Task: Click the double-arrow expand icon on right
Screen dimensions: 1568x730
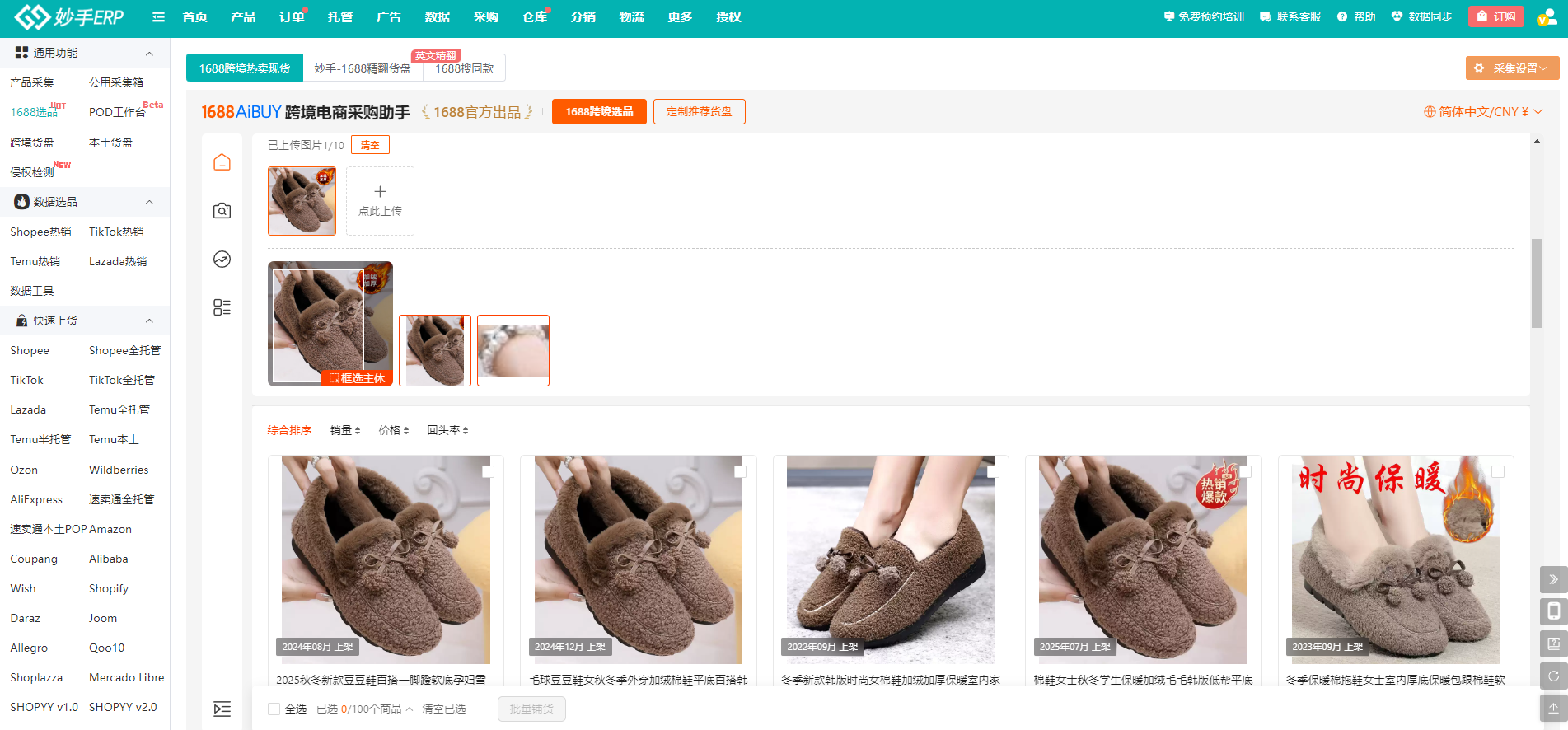Action: [x=1553, y=579]
